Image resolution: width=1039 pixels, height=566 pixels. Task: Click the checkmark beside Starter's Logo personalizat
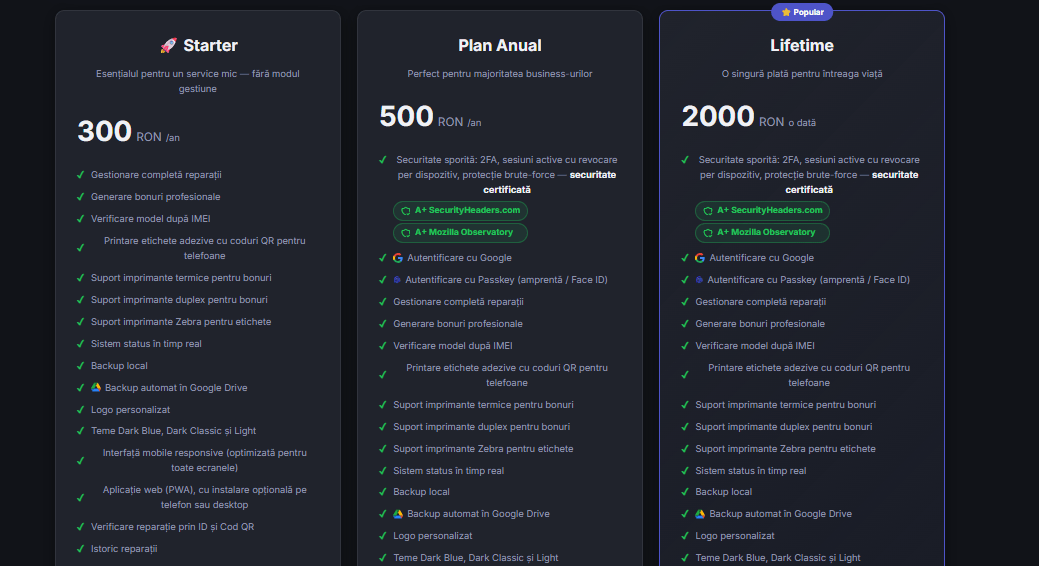80,410
